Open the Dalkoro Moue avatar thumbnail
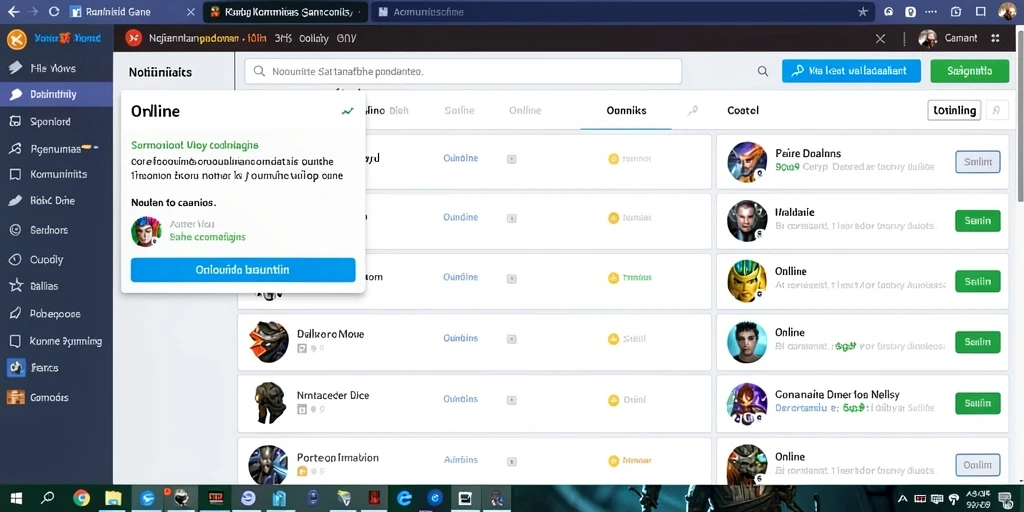Image resolution: width=1024 pixels, height=512 pixels. coord(268,342)
